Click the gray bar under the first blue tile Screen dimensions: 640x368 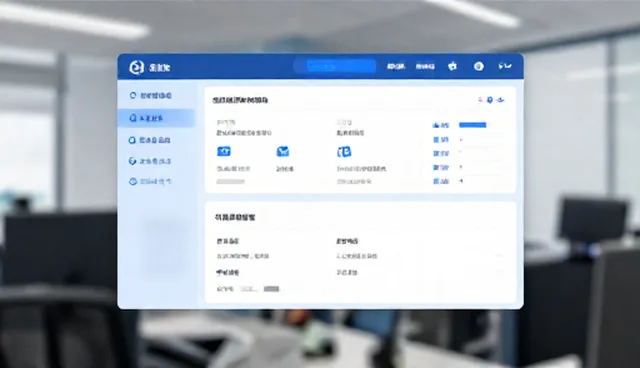(x=231, y=182)
